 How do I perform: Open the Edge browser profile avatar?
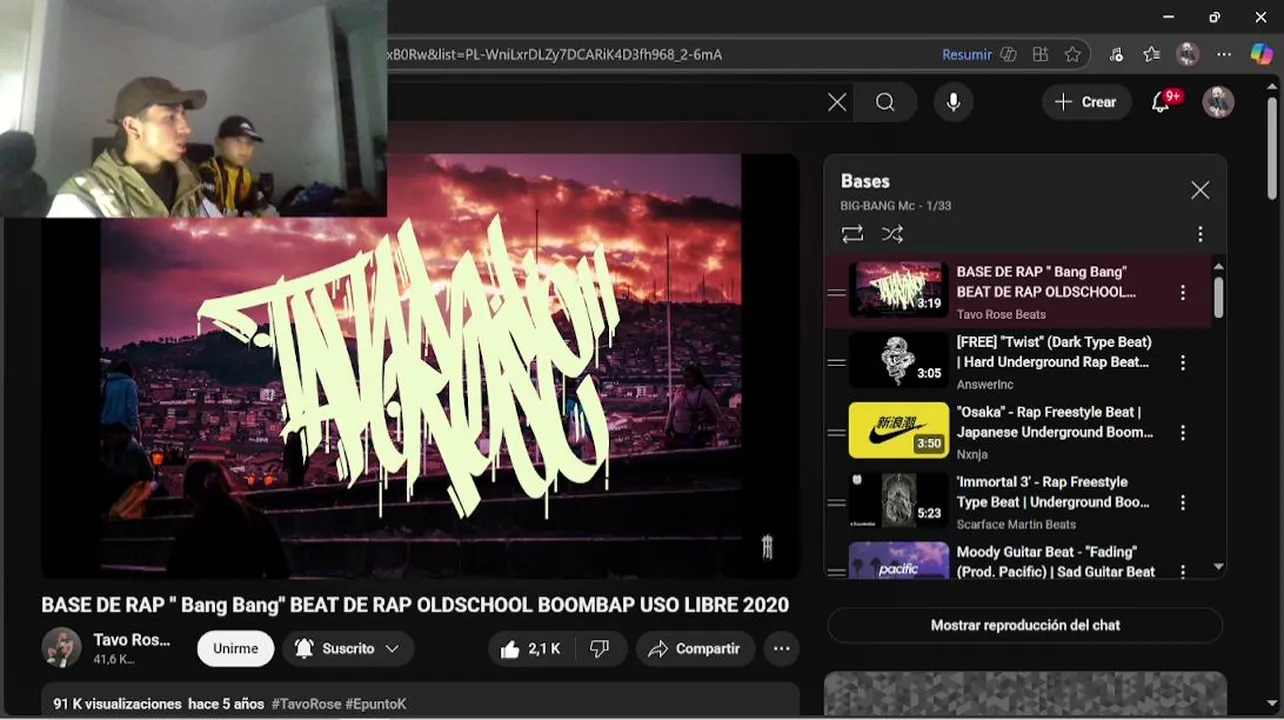1188,55
